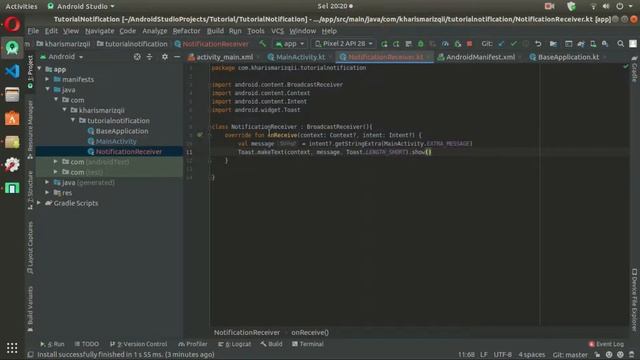Open the Profiler tool window button

(193, 344)
